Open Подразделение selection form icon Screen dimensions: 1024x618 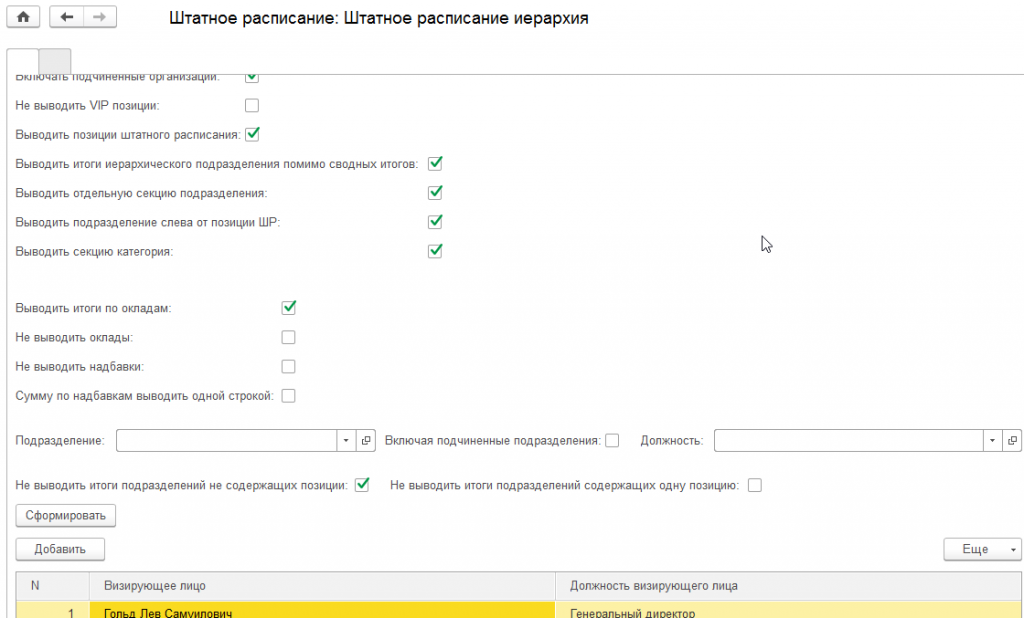tap(366, 440)
